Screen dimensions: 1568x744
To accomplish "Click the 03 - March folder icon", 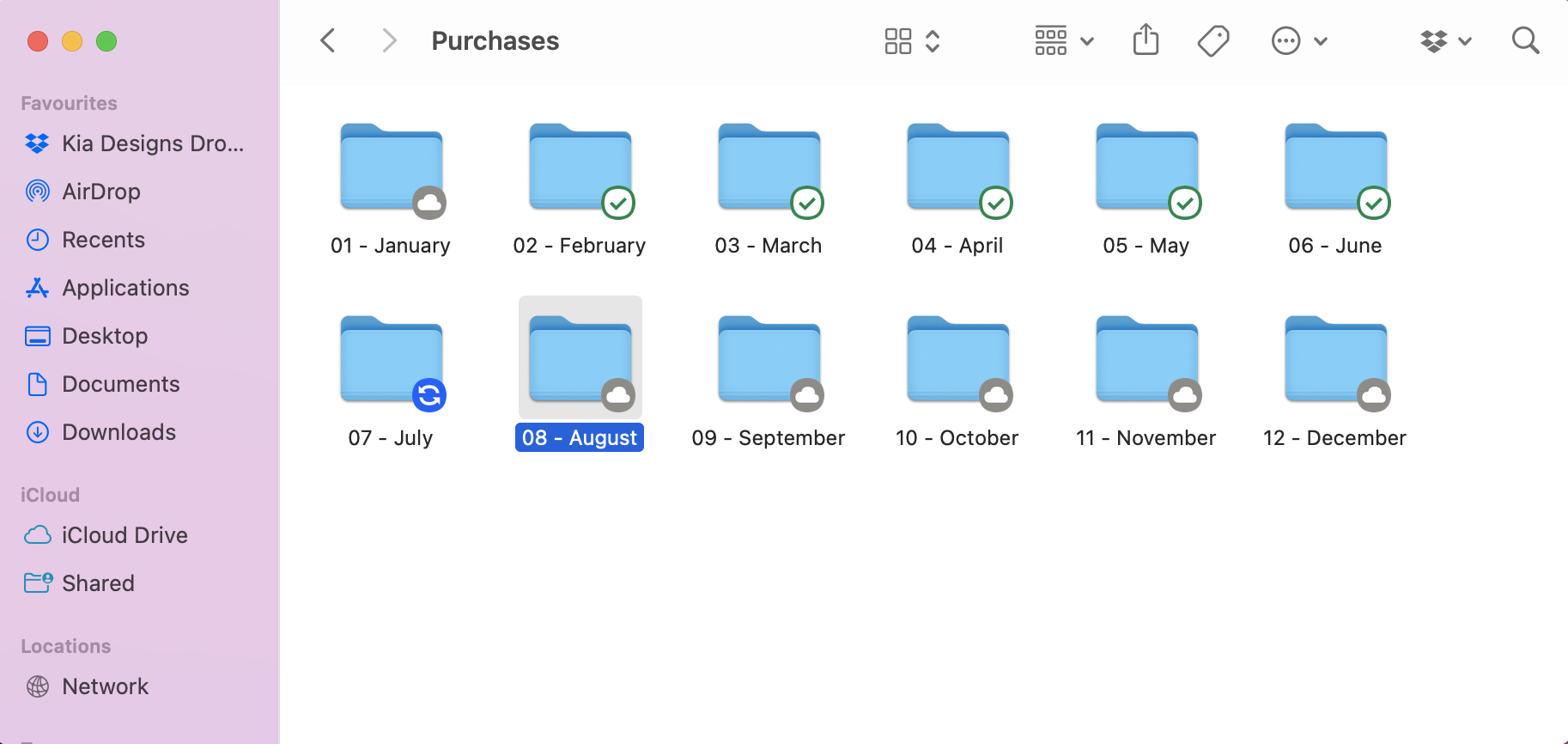I will click(x=769, y=168).
